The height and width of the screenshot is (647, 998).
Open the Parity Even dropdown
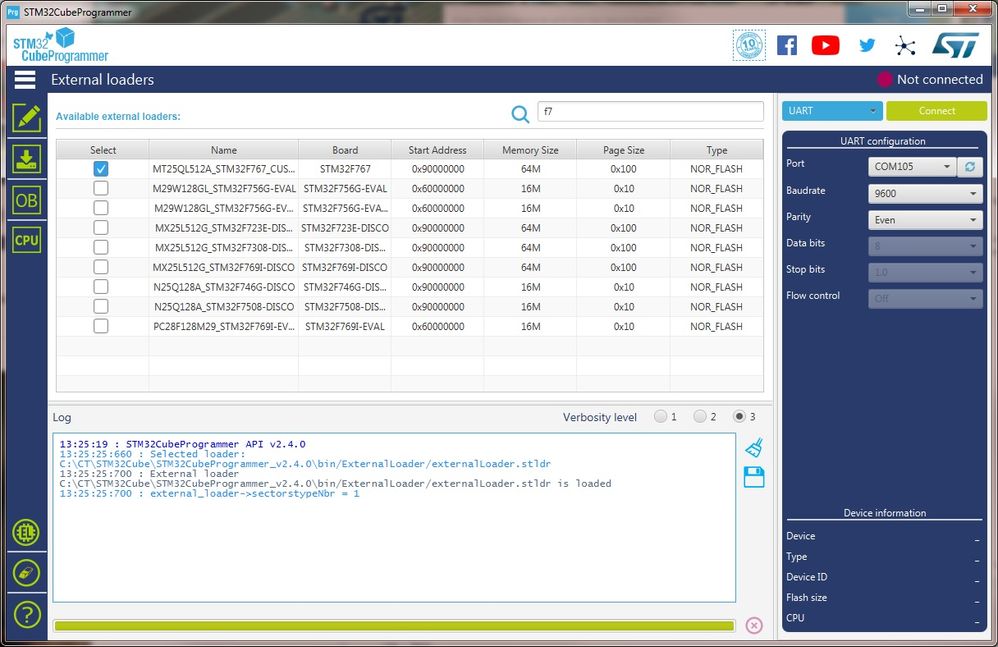(925, 220)
